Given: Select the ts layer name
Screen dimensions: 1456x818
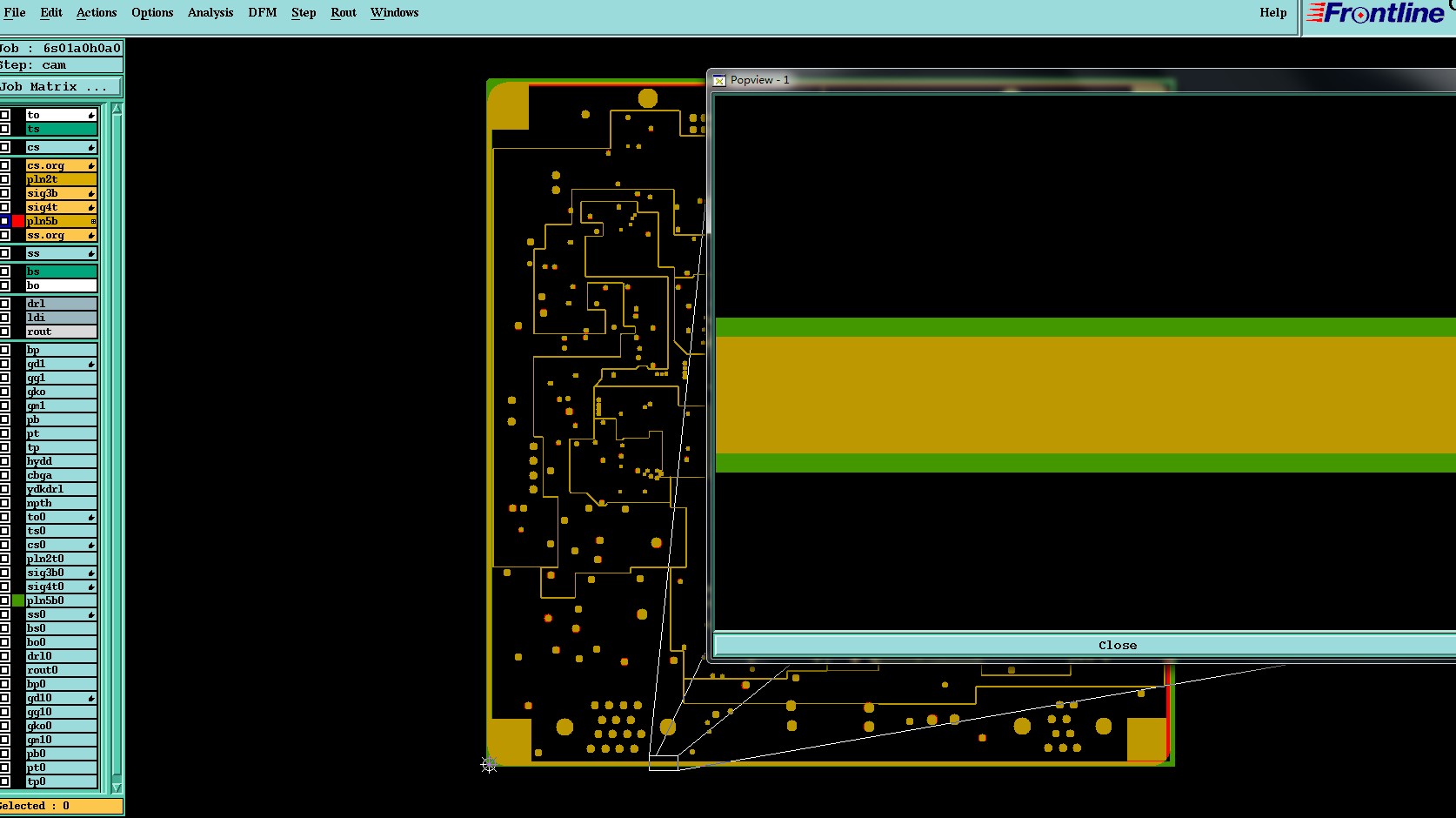Looking at the screenshot, I should click(x=61, y=129).
